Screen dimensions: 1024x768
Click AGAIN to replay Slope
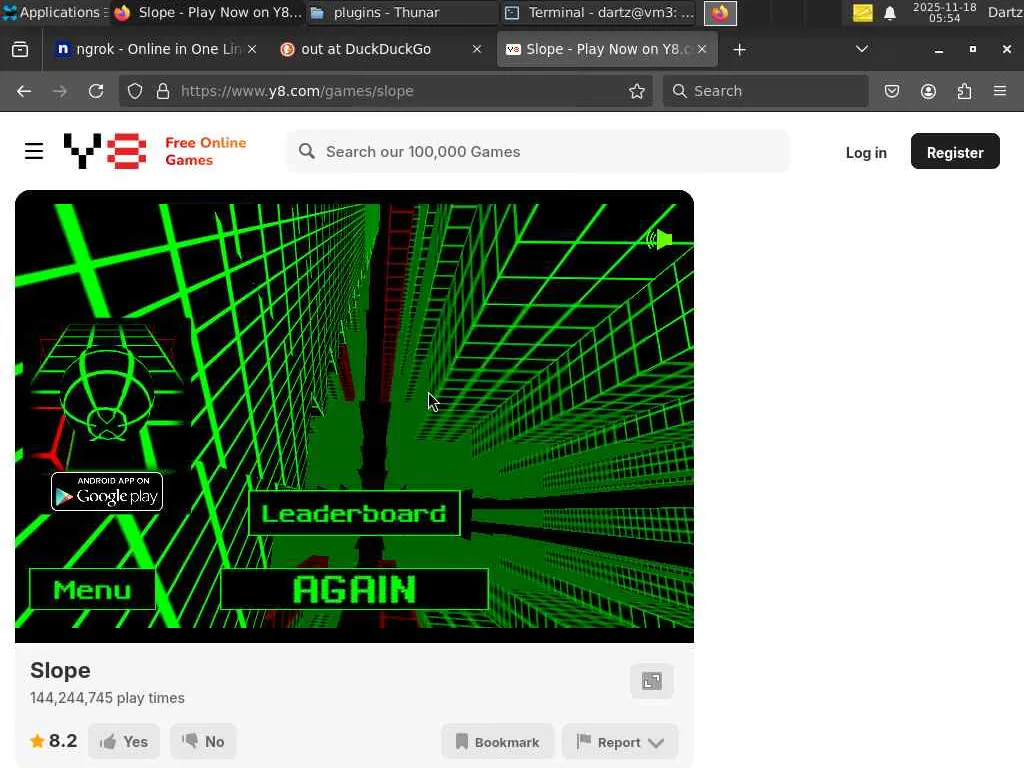tap(354, 589)
